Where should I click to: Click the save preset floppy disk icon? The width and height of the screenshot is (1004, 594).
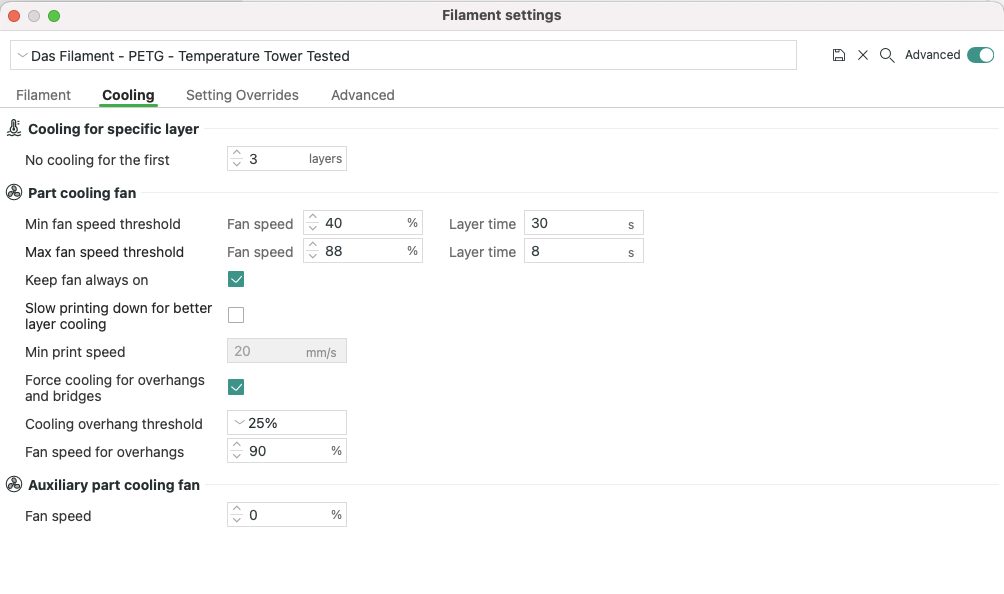[x=839, y=56]
